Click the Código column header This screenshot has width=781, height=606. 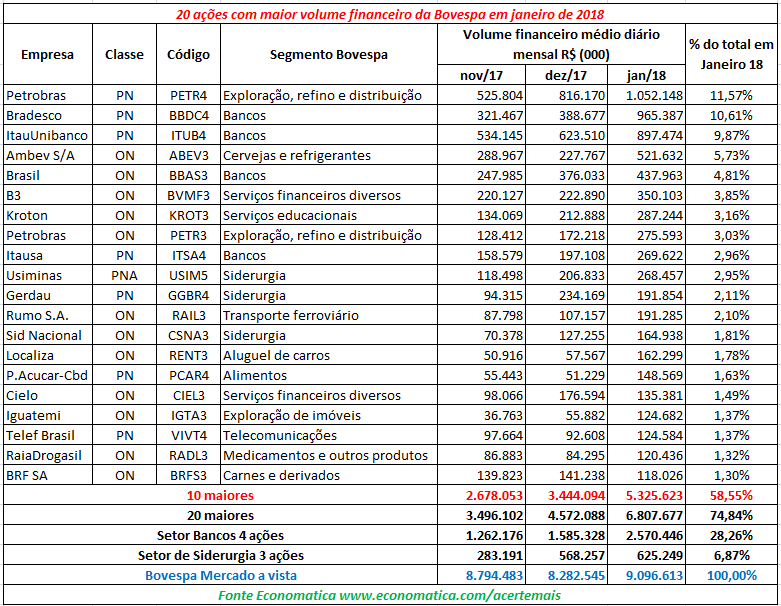pos(188,54)
